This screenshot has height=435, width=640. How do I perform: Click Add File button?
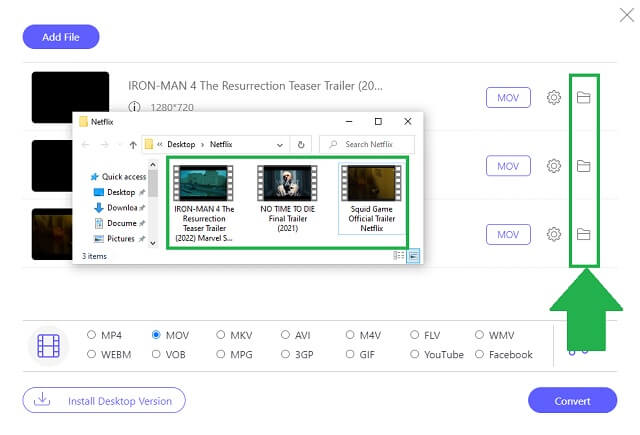[61, 37]
